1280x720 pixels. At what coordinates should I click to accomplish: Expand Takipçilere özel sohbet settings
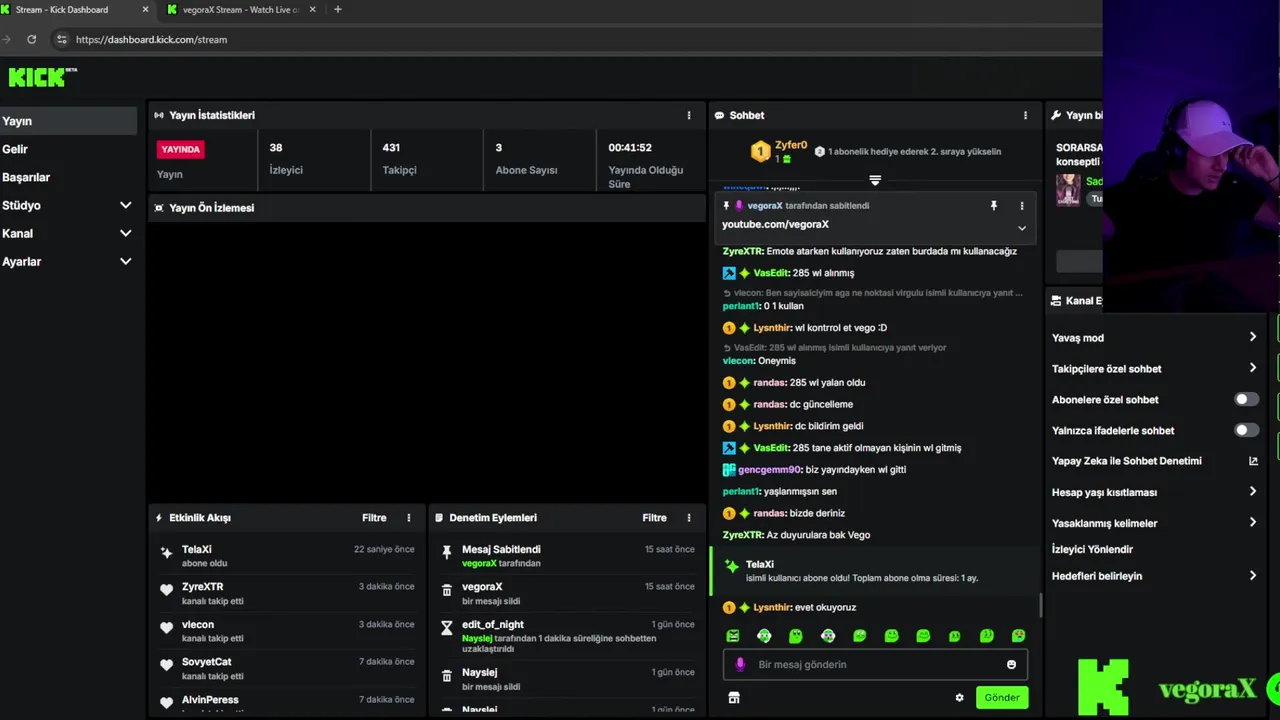click(1155, 369)
